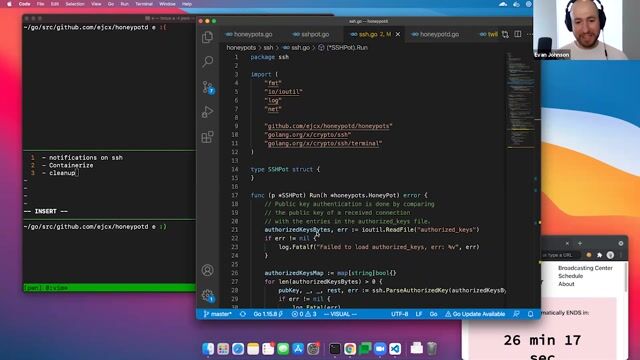The image size is (640, 360).
Task: Open the Terminal menu in menu bar
Action: [x=144, y=4]
